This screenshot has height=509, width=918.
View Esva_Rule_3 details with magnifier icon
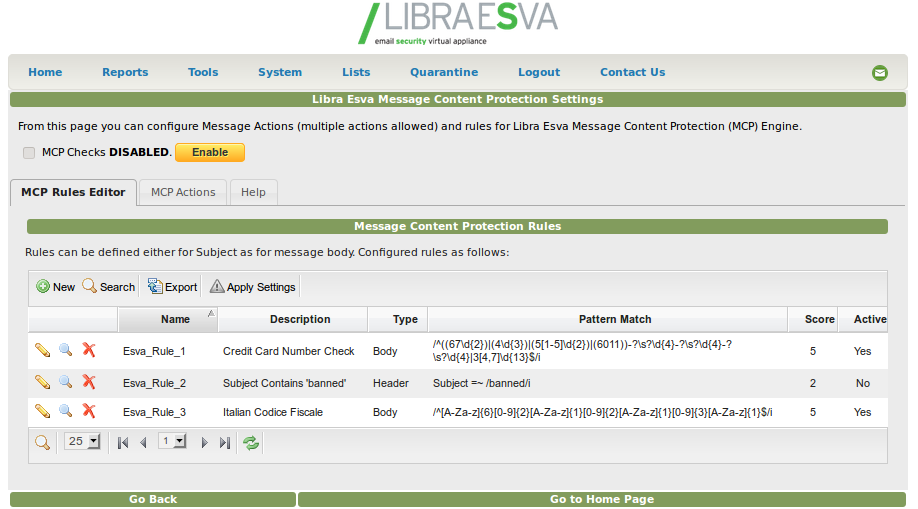(66, 411)
